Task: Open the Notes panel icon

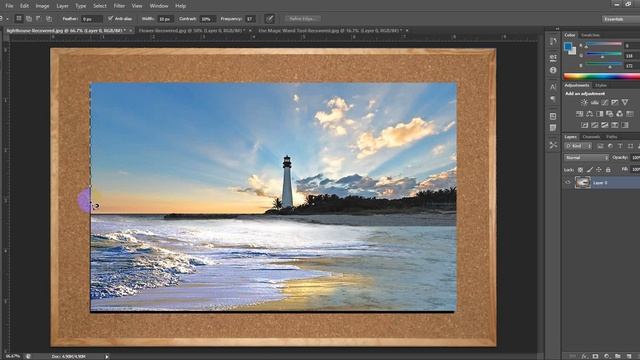Action: (x=553, y=116)
